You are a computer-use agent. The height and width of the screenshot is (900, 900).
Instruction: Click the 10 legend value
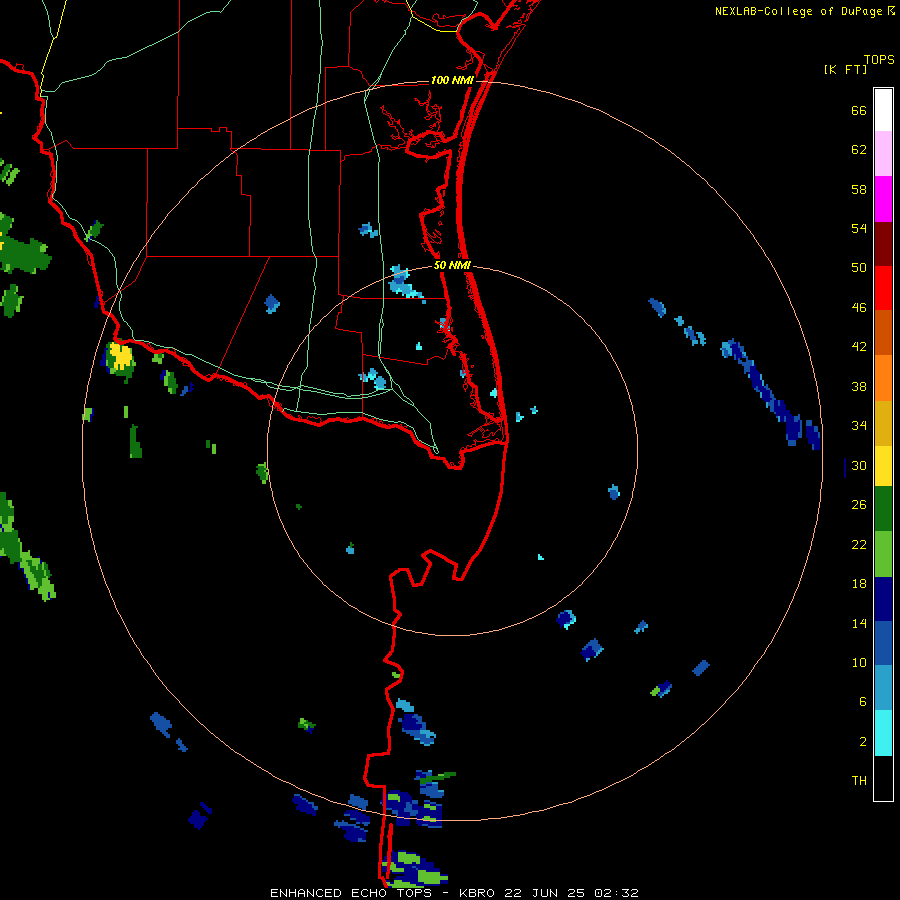pyautogui.click(x=859, y=662)
